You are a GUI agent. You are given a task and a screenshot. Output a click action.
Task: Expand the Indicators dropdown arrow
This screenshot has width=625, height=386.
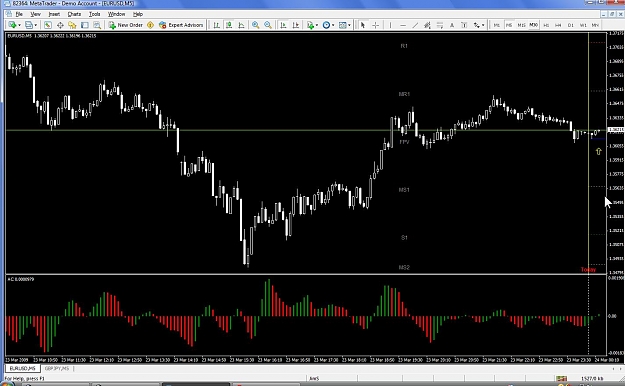pyautogui.click(x=317, y=25)
